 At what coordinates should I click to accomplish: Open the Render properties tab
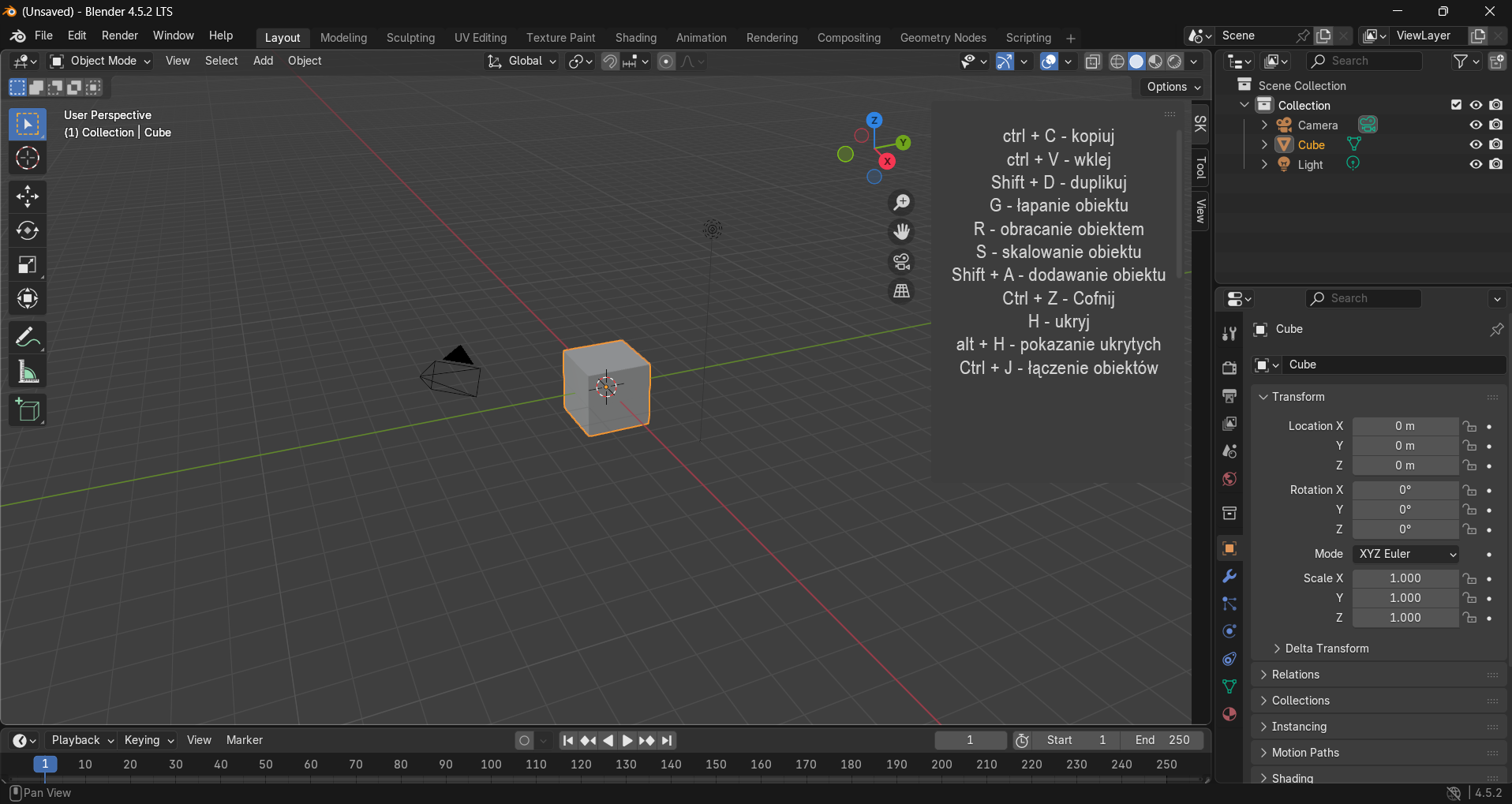pos(1229,368)
